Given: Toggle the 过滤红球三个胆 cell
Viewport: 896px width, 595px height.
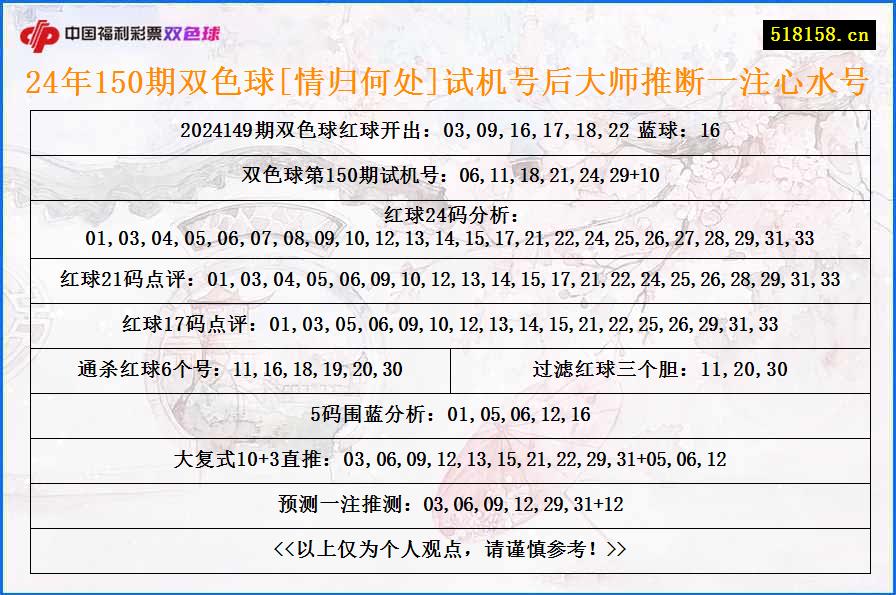Looking at the screenshot, I should tap(660, 369).
